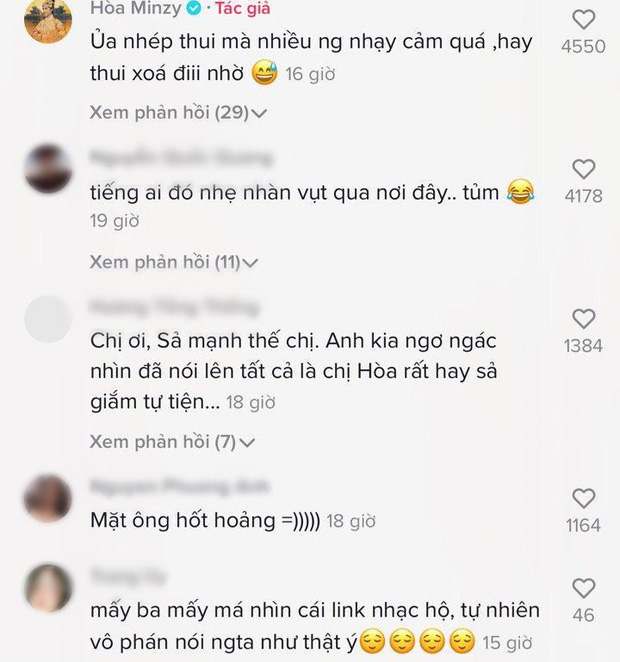The height and width of the screenshot is (662, 620).
Task: Click the 'Tác giả' author label
Action: [x=242, y=8]
